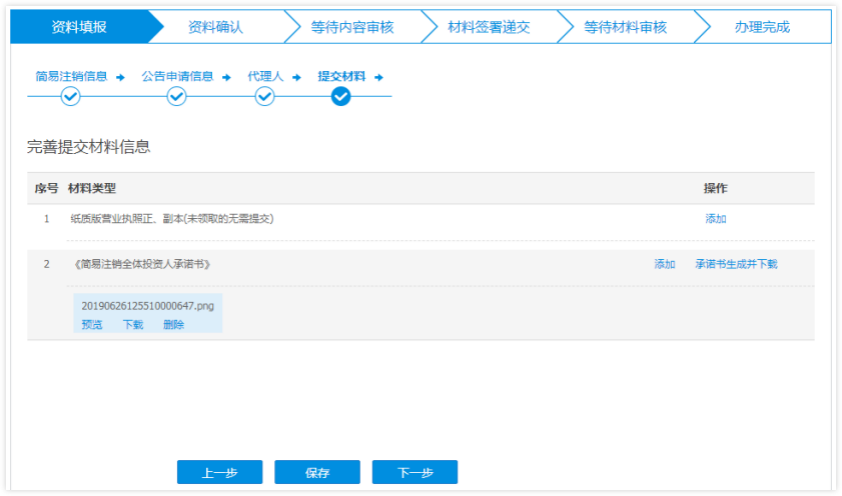Go to the 材料签署递交 stage tab

[489, 27]
